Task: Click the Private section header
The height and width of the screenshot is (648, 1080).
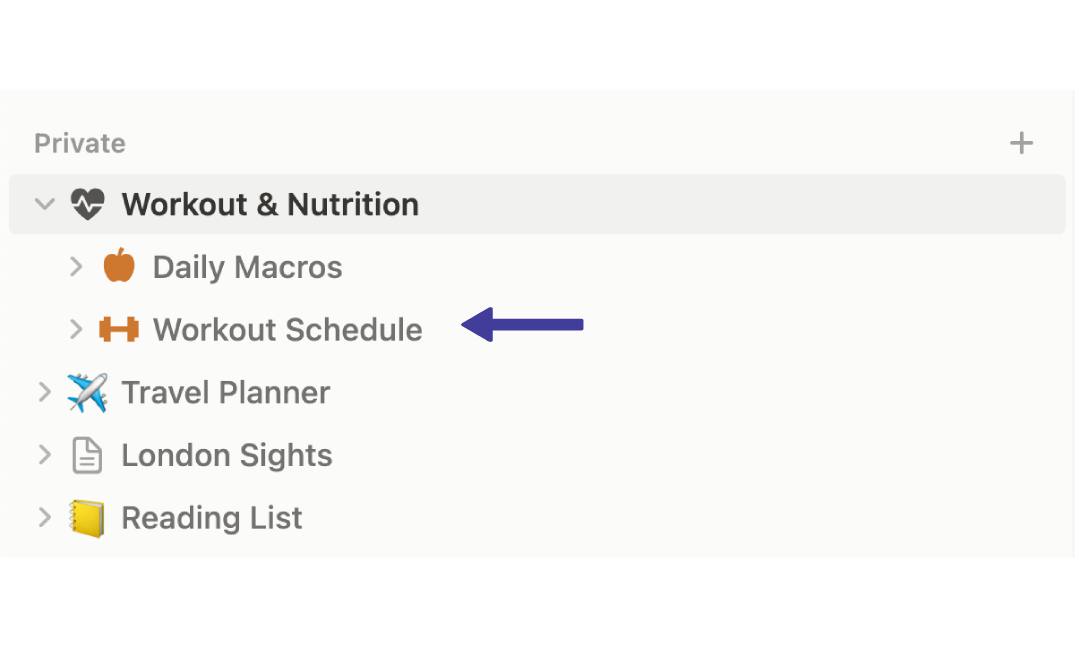Action: [x=80, y=143]
